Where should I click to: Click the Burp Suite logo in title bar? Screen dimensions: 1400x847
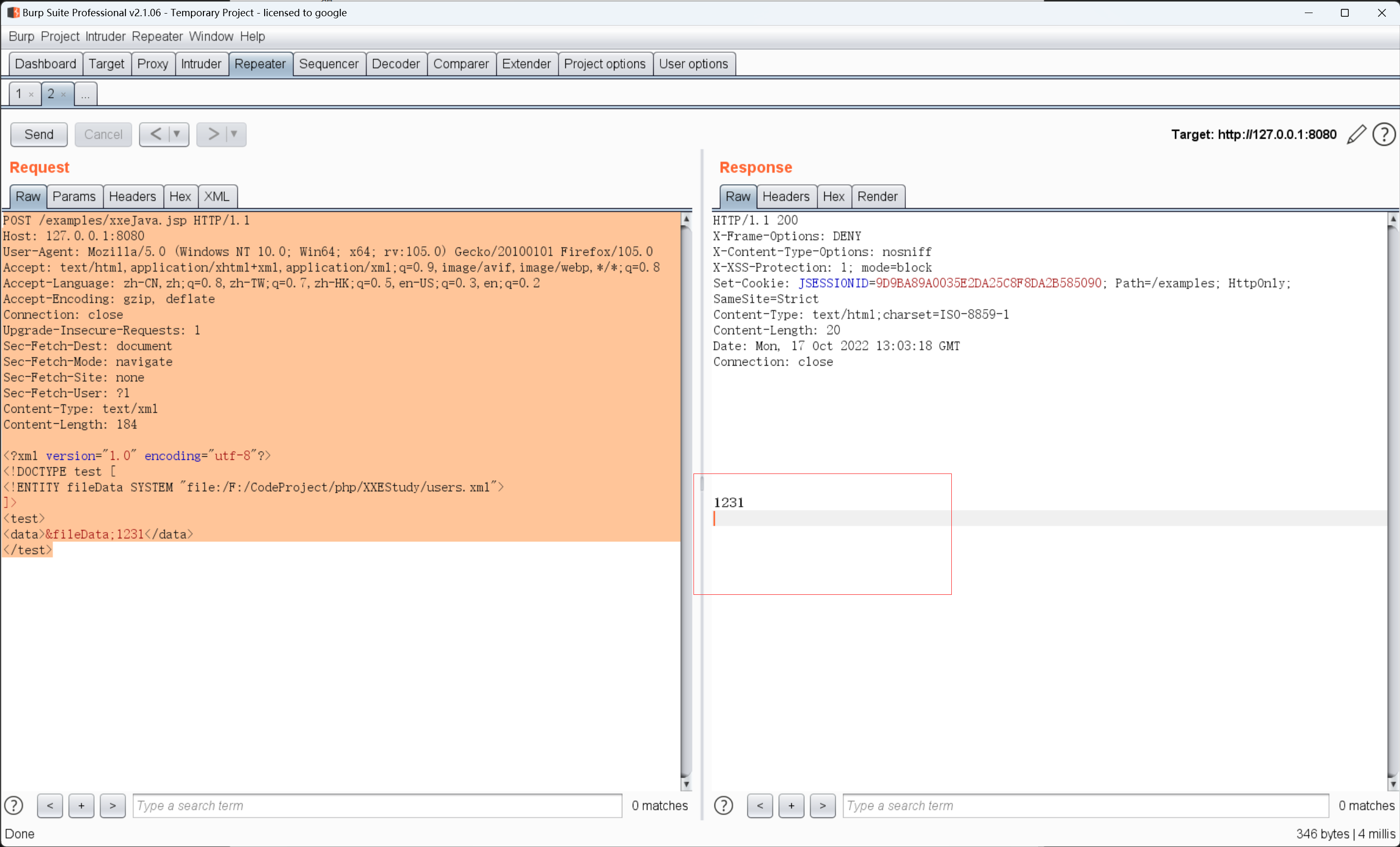[x=13, y=13]
